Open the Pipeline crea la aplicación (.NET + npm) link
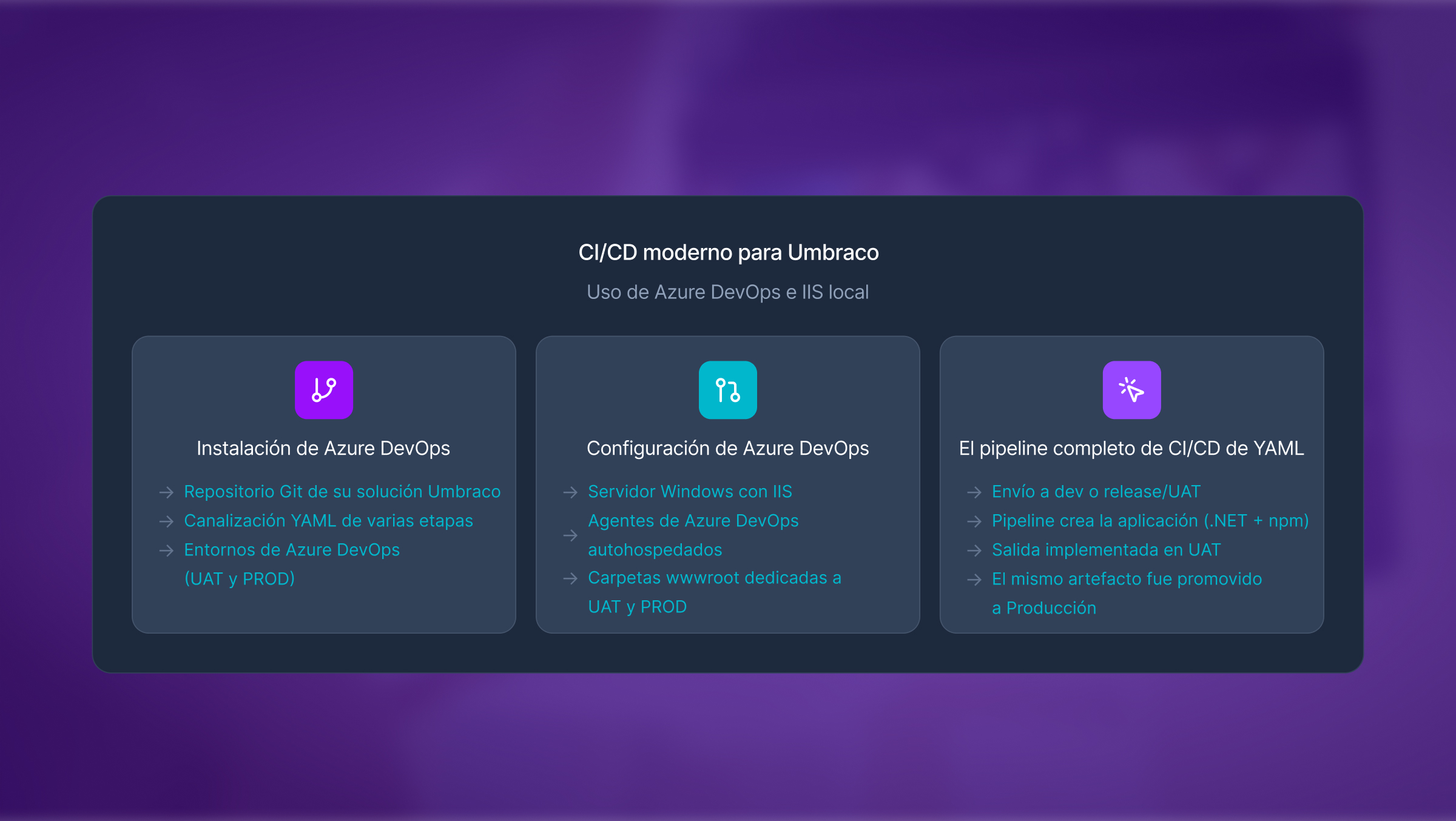 (x=1150, y=520)
